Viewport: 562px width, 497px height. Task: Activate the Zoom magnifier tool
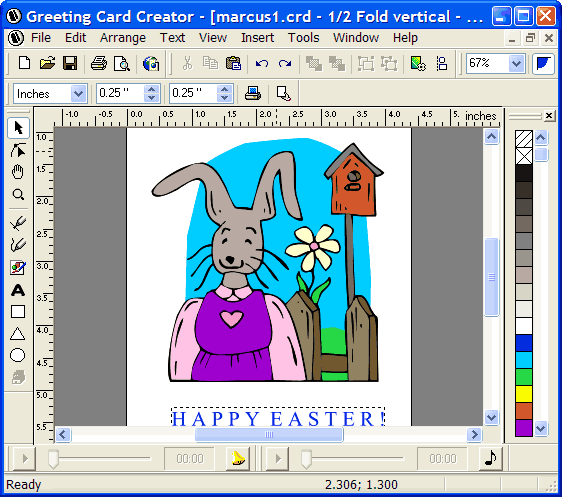point(18,195)
